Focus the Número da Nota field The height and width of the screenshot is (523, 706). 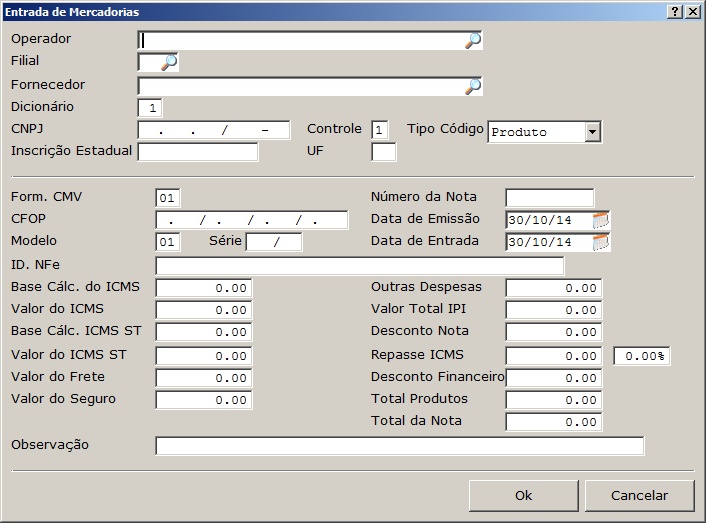pyautogui.click(x=549, y=198)
